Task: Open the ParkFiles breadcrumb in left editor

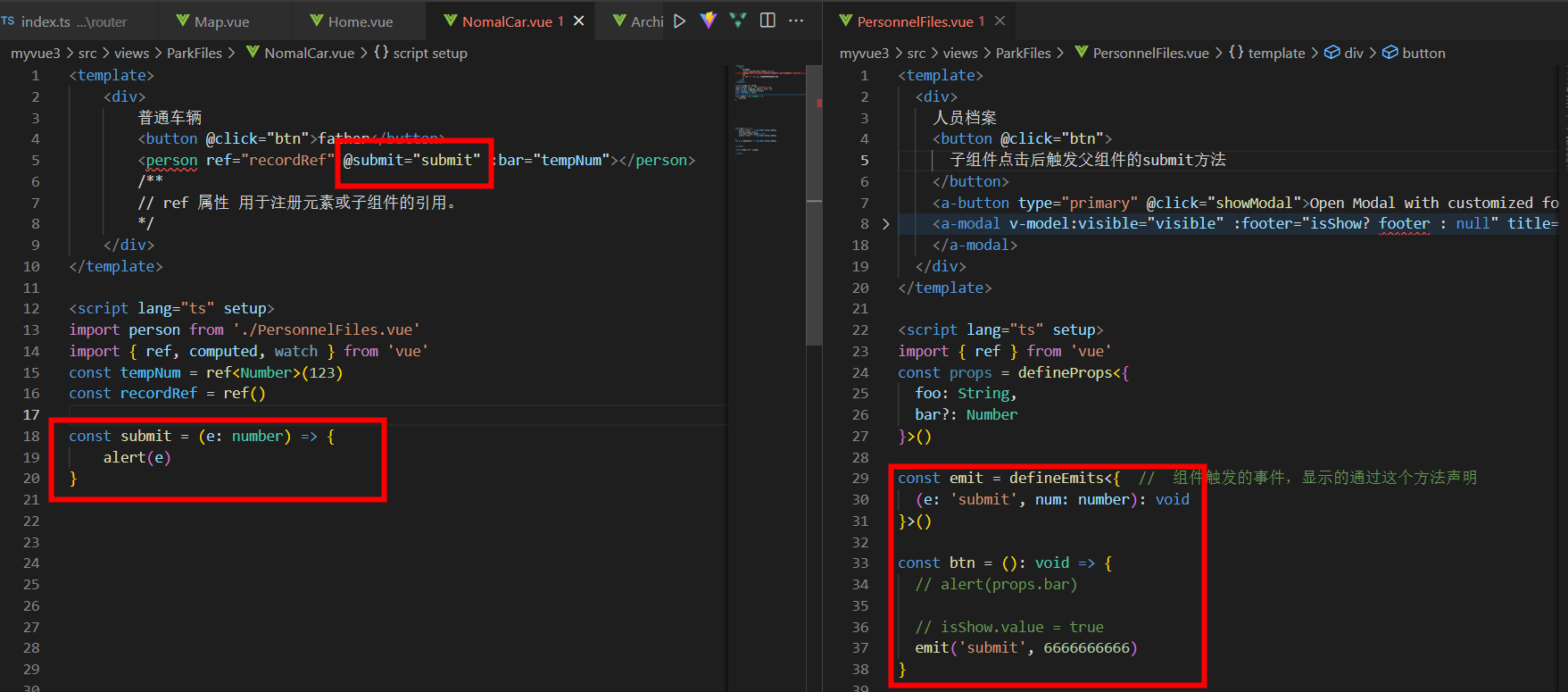Action: pos(195,53)
